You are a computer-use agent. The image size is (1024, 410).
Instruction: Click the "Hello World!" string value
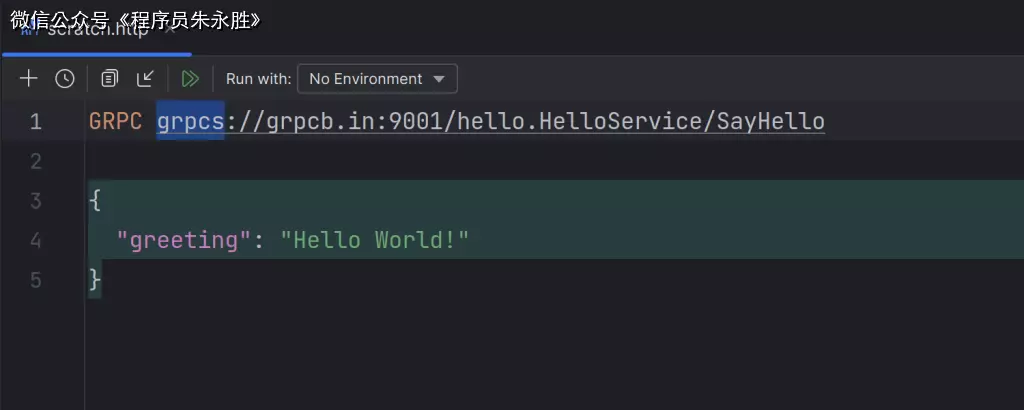click(374, 240)
